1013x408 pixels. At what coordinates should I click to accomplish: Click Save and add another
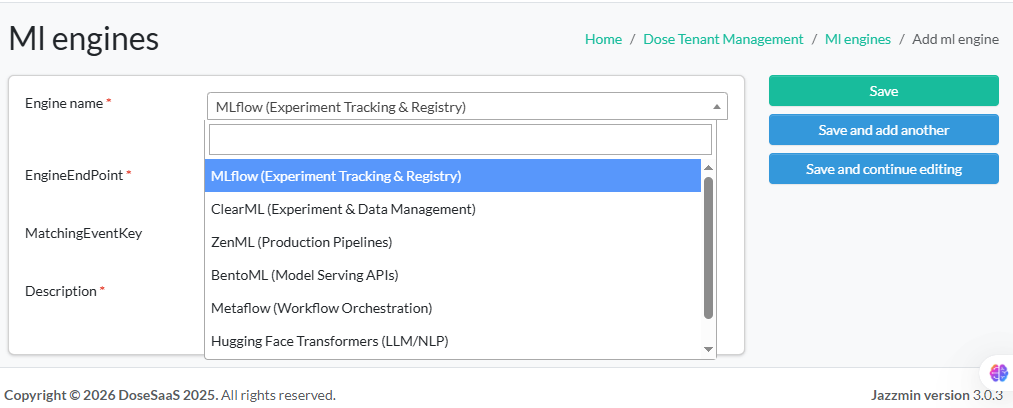pos(883,130)
